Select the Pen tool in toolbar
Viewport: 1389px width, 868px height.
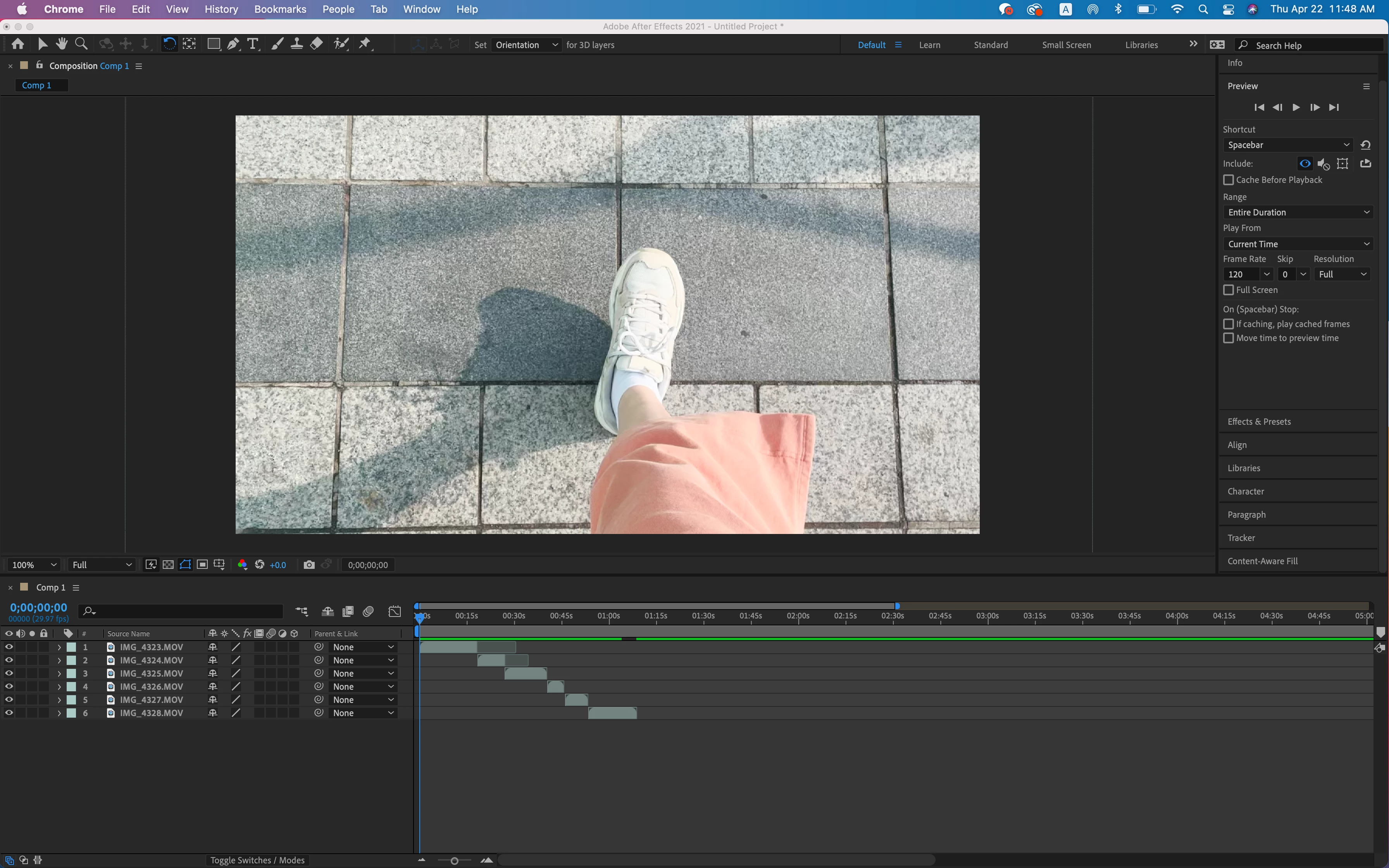point(233,44)
